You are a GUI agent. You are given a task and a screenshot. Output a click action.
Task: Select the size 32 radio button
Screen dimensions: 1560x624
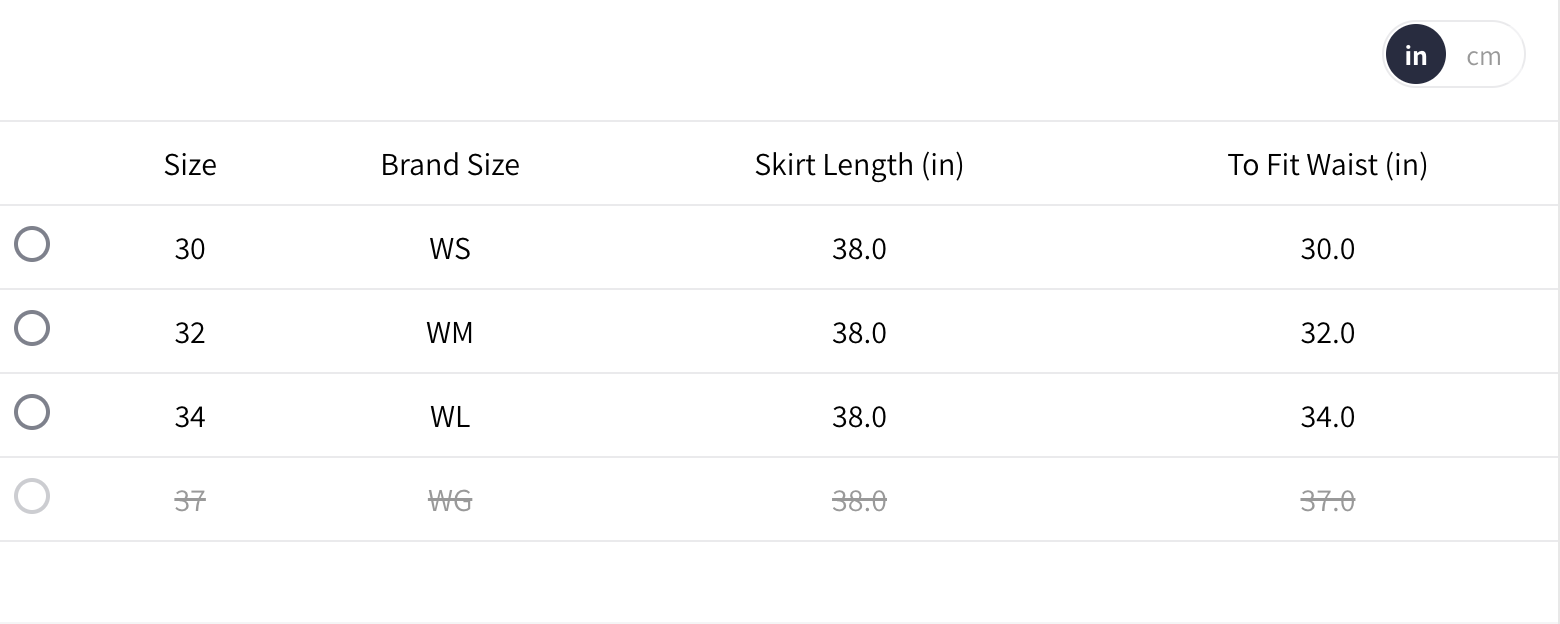coord(32,328)
